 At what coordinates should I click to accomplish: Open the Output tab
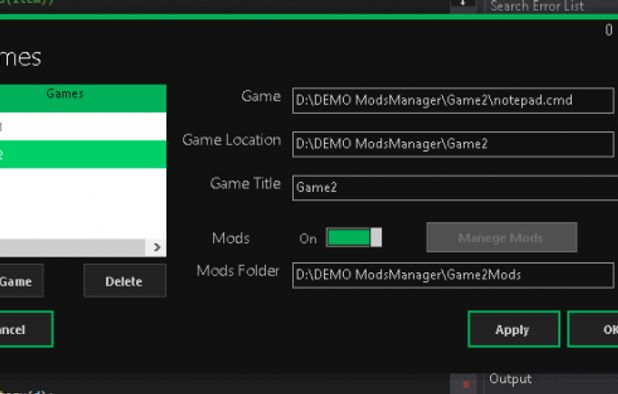[x=510, y=379]
